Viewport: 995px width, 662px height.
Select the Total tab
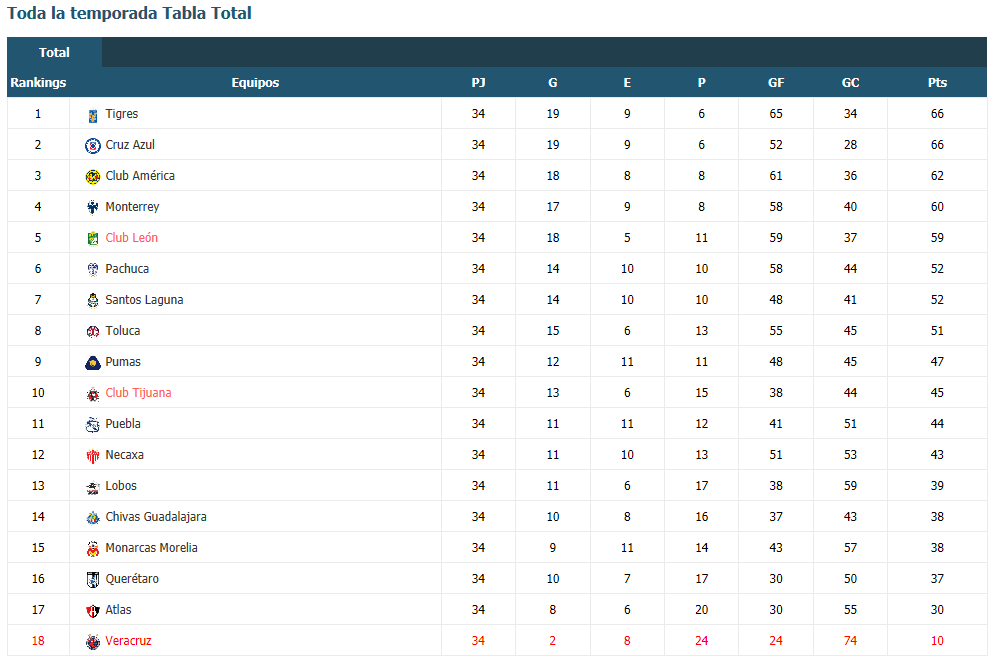[55, 53]
